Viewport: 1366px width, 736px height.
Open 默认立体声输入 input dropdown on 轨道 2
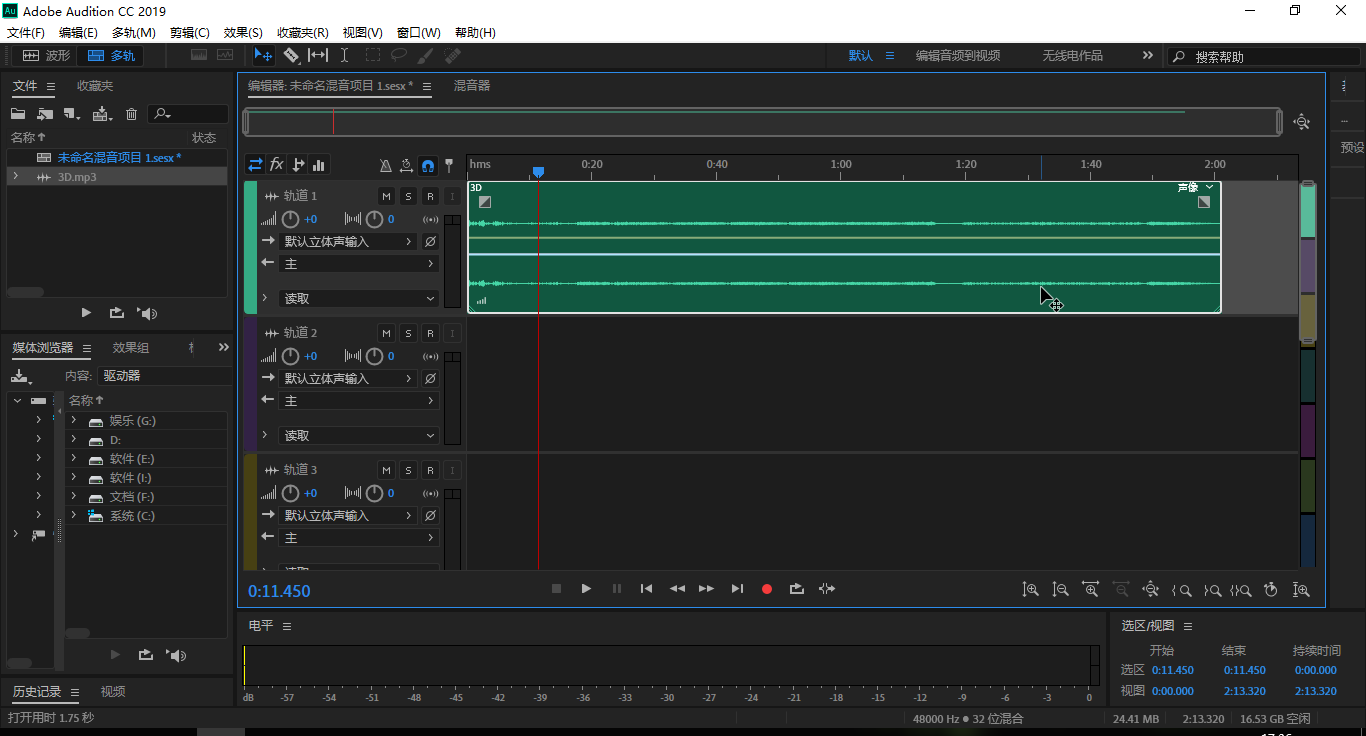pyautogui.click(x=348, y=379)
